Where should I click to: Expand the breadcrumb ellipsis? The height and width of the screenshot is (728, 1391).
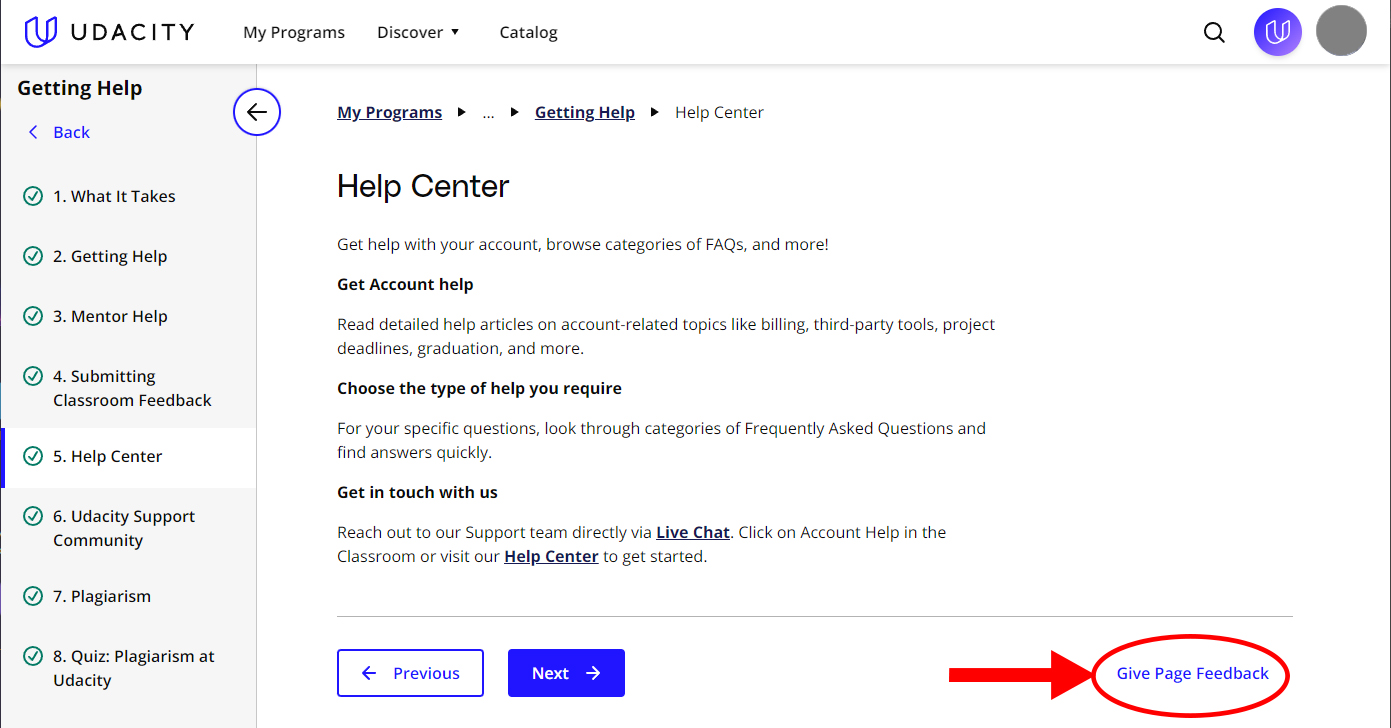[x=488, y=113]
